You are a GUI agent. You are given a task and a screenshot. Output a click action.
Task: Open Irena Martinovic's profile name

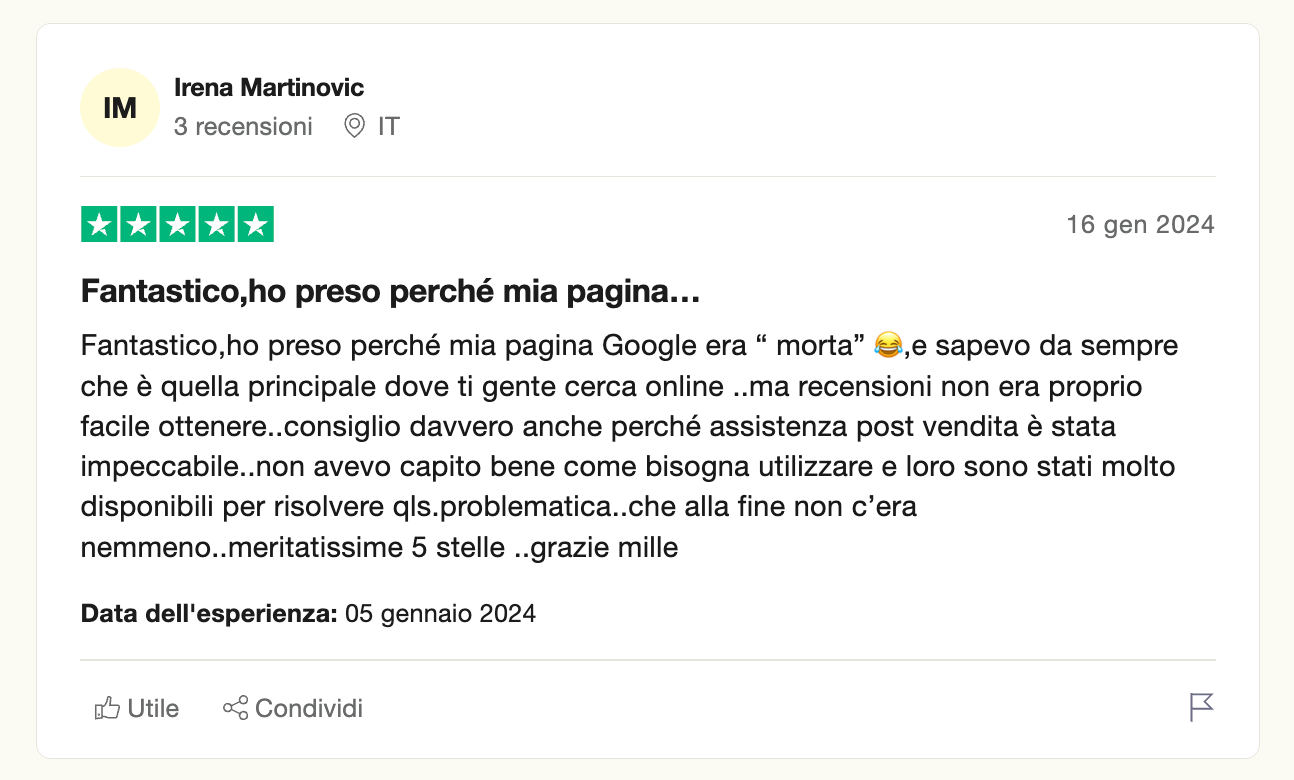[269, 87]
